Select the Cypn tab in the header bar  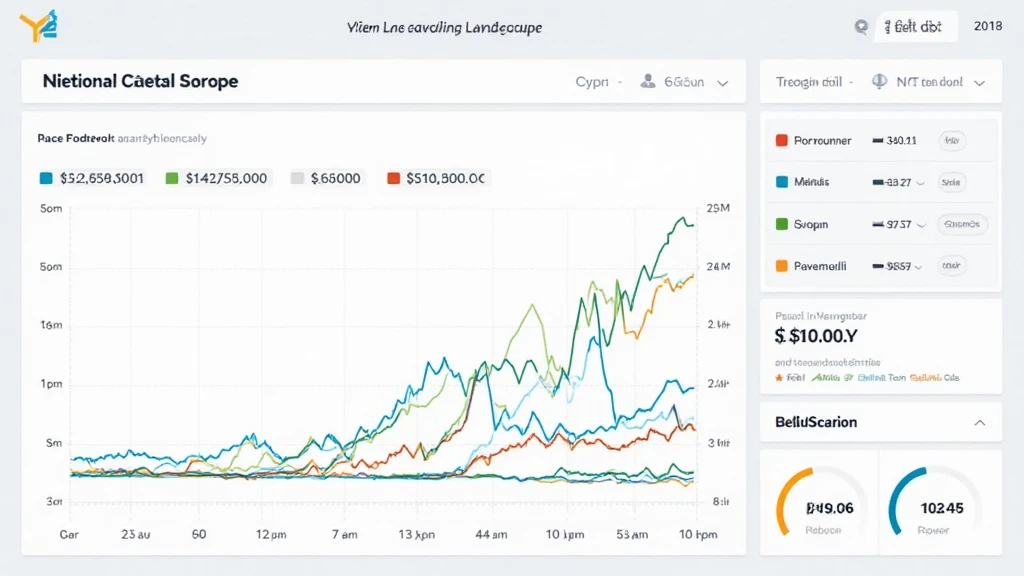pyautogui.click(x=592, y=82)
